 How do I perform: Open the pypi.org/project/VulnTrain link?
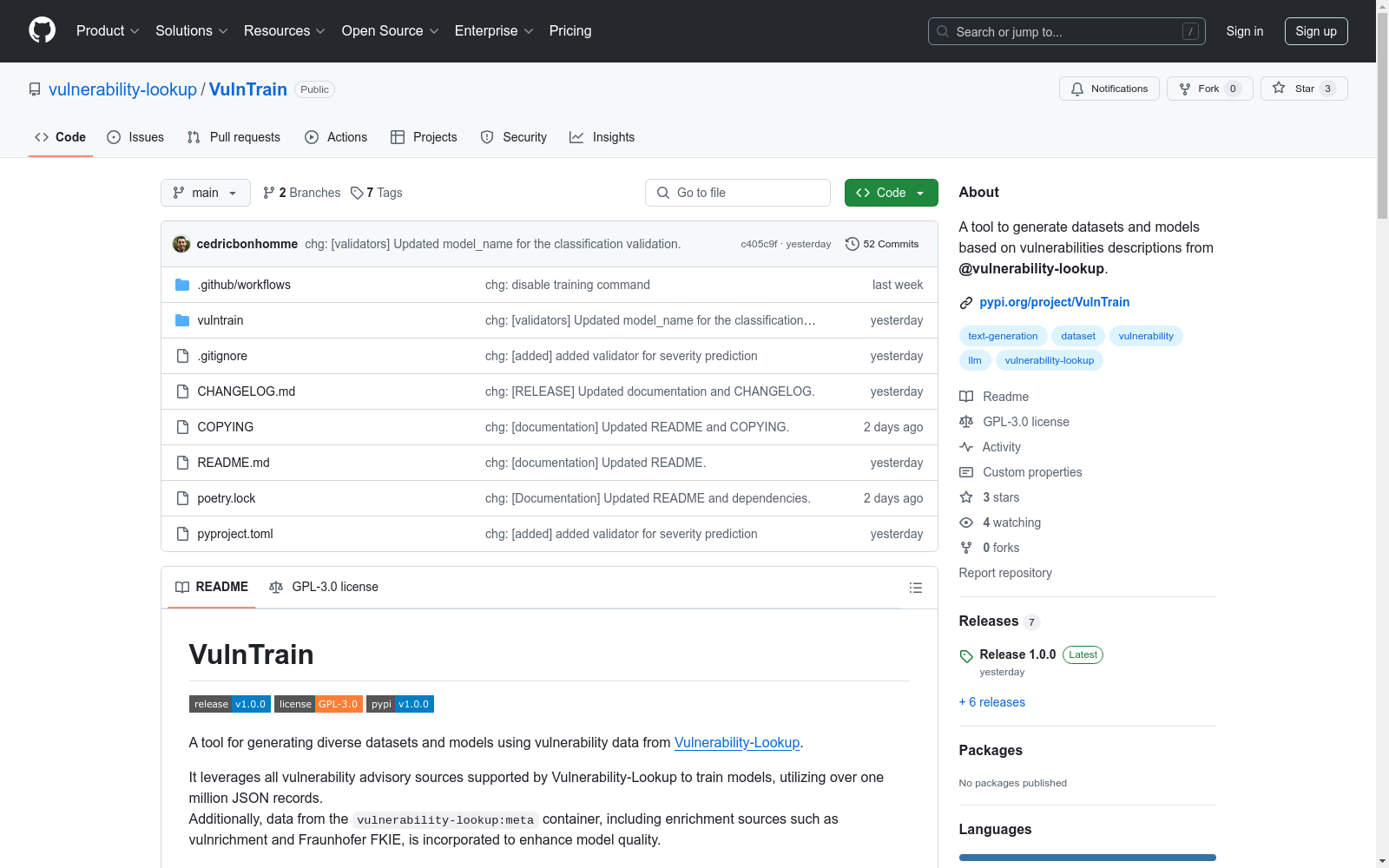(x=1055, y=302)
